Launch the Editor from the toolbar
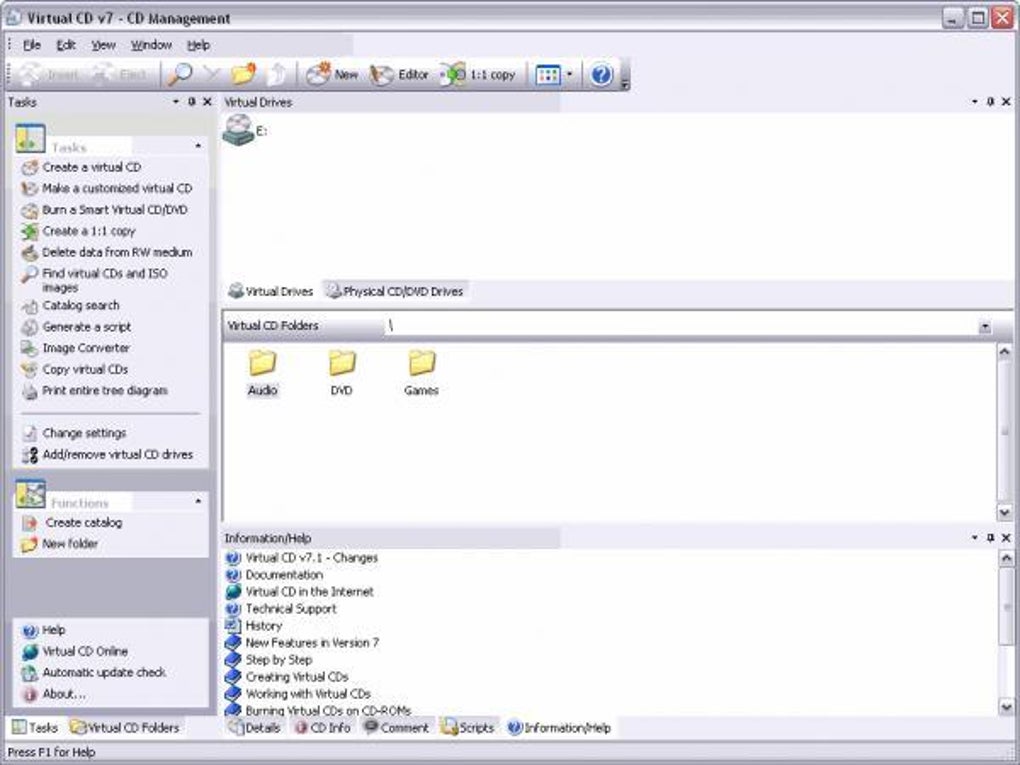This screenshot has width=1020, height=765. tap(399, 74)
